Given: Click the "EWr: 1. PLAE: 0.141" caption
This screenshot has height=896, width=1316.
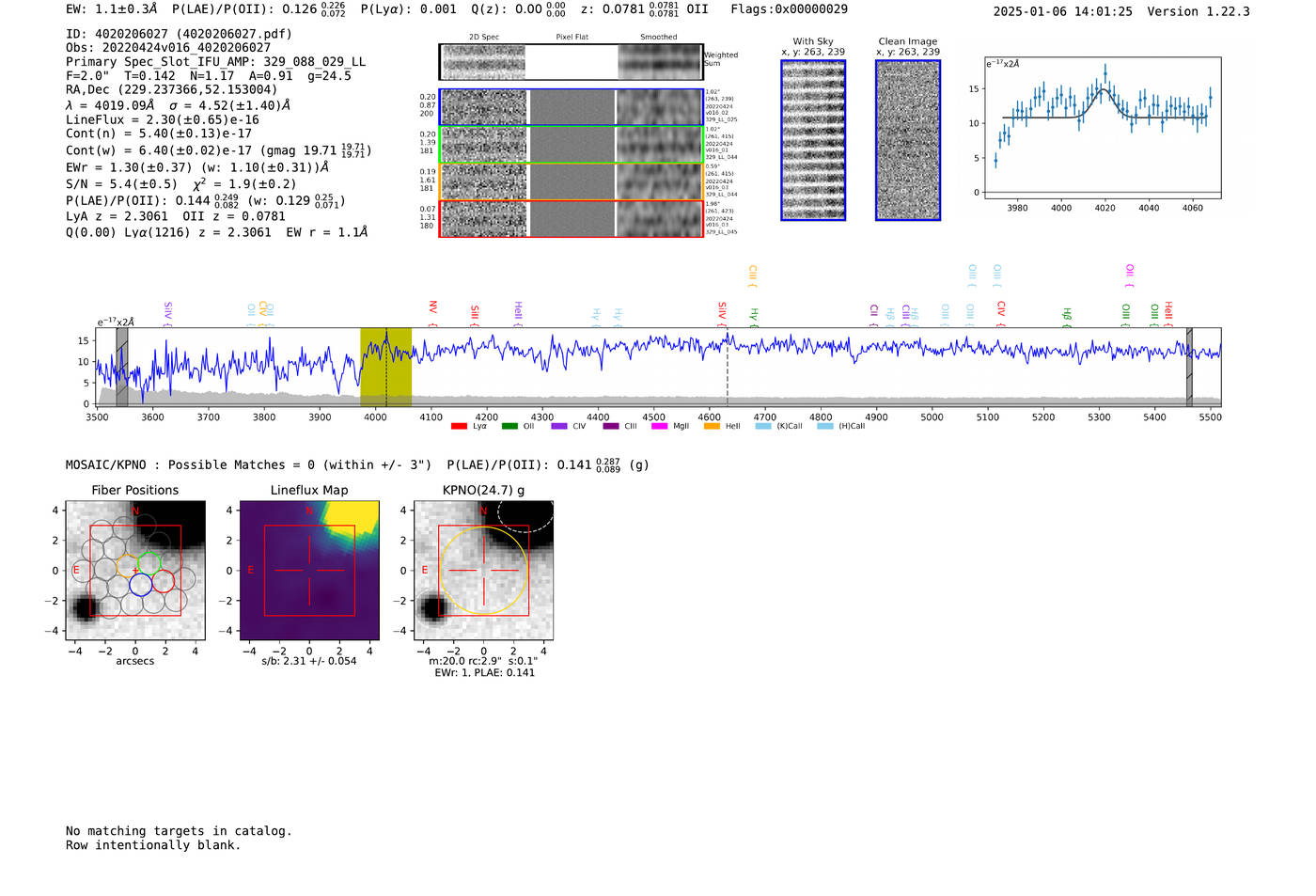Looking at the screenshot, I should click(x=484, y=673).
